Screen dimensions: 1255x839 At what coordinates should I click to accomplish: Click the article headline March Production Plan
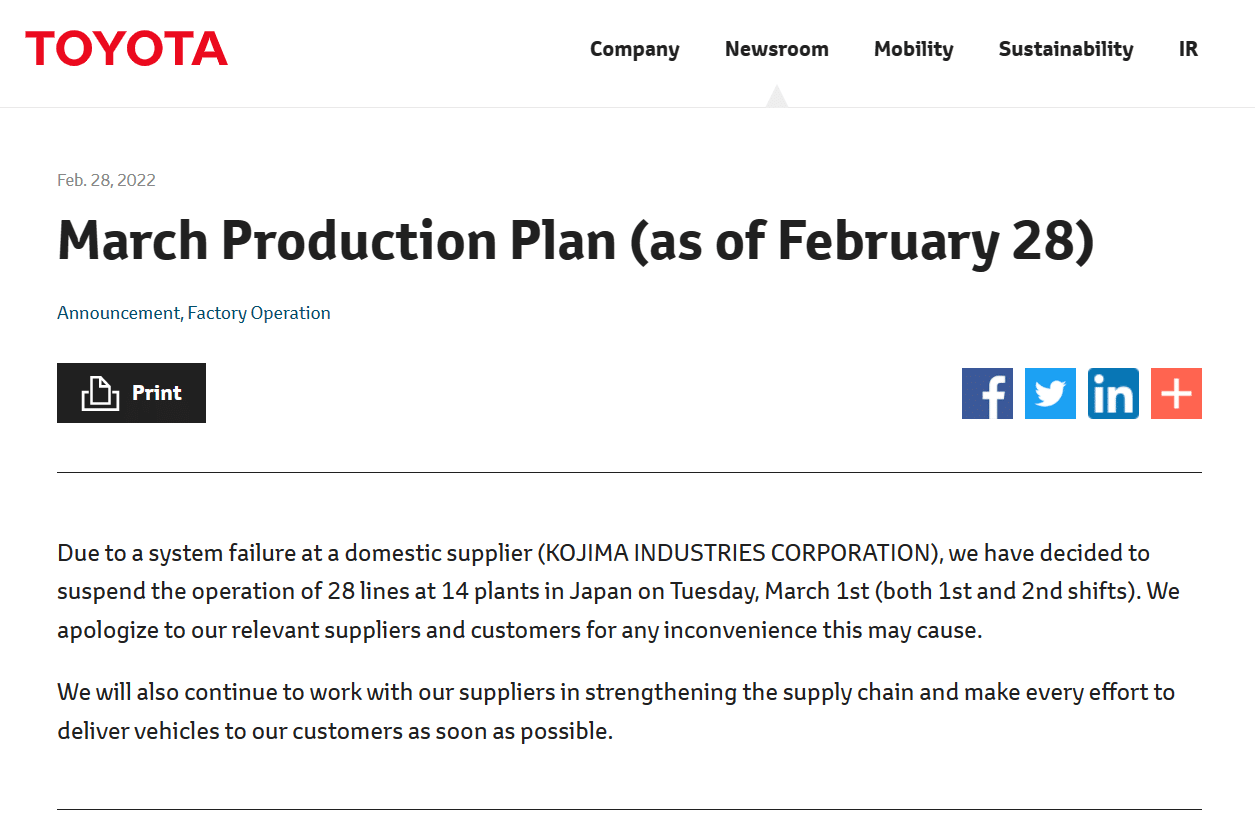575,240
